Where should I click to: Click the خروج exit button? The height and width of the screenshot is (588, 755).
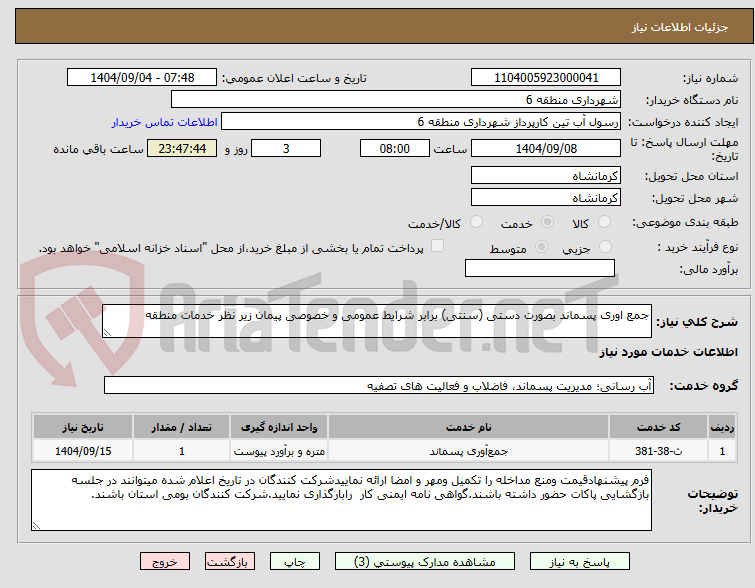point(165,562)
